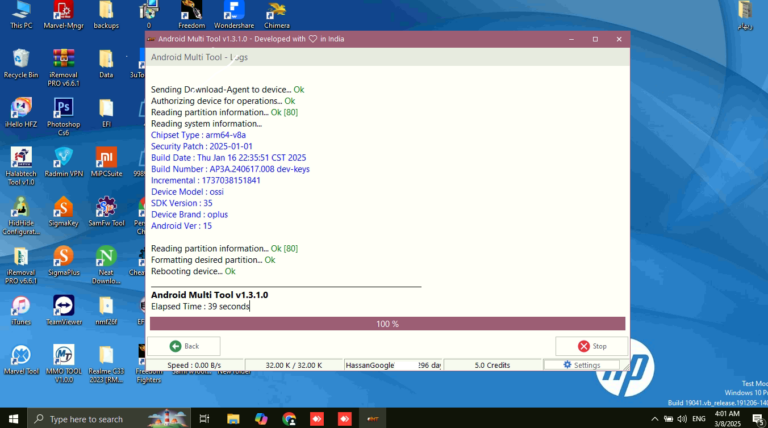Select the nmf26f folder icon
This screenshot has width=768, height=428.
pos(106,310)
